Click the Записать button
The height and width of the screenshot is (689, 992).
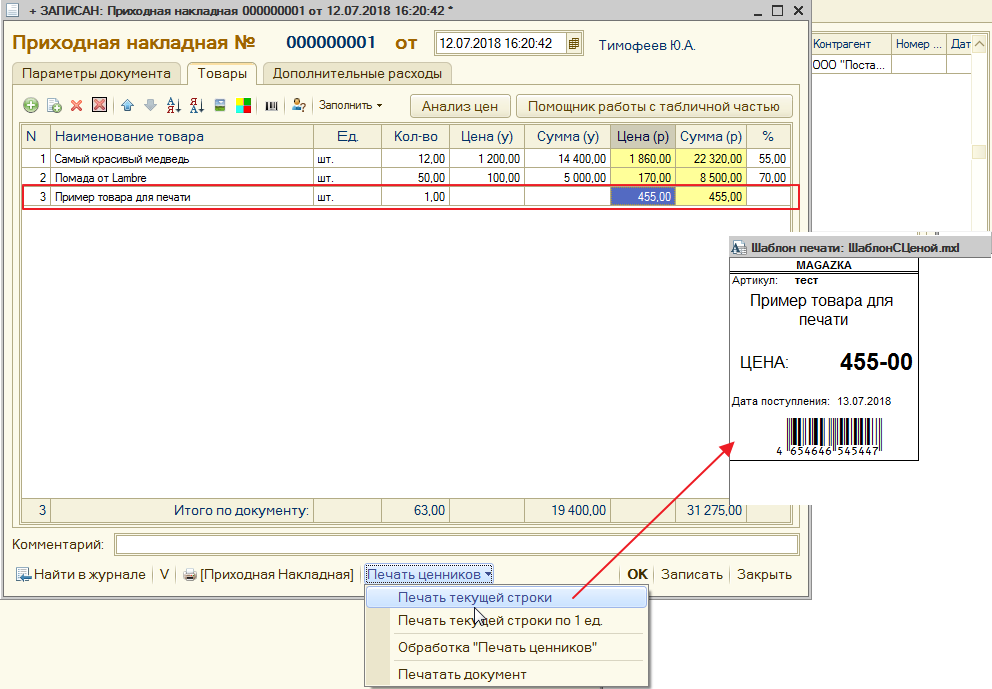[691, 574]
